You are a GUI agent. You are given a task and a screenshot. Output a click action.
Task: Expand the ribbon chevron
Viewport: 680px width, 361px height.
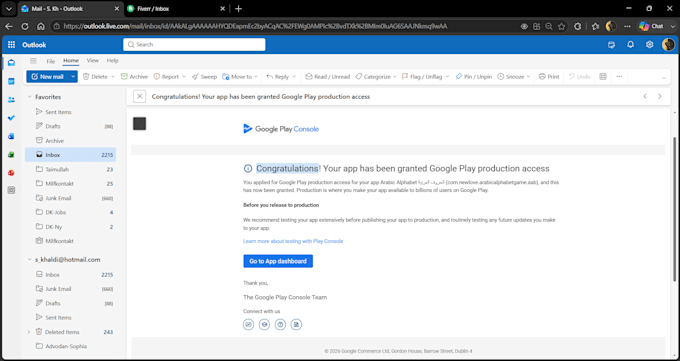pyautogui.click(x=664, y=78)
